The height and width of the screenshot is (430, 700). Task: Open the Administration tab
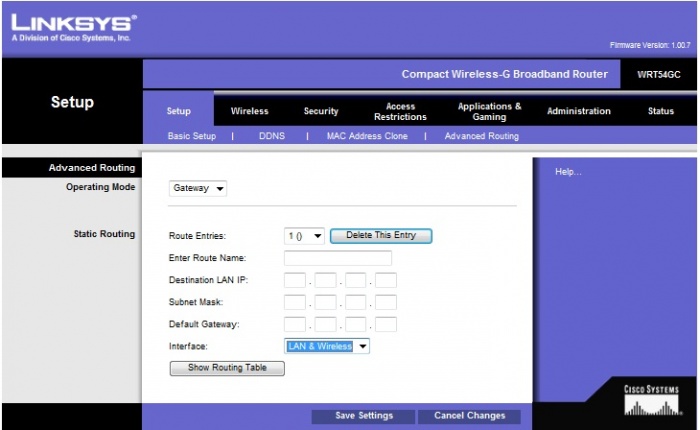click(578, 111)
